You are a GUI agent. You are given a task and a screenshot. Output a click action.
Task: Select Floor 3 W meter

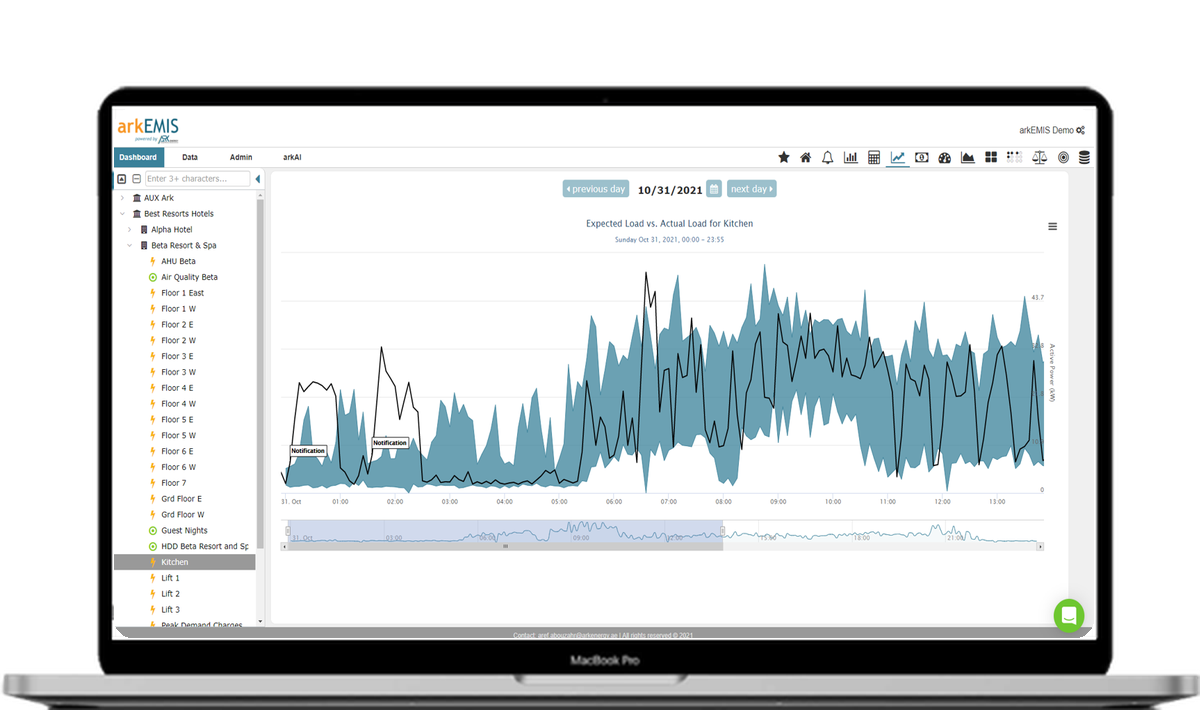[178, 372]
